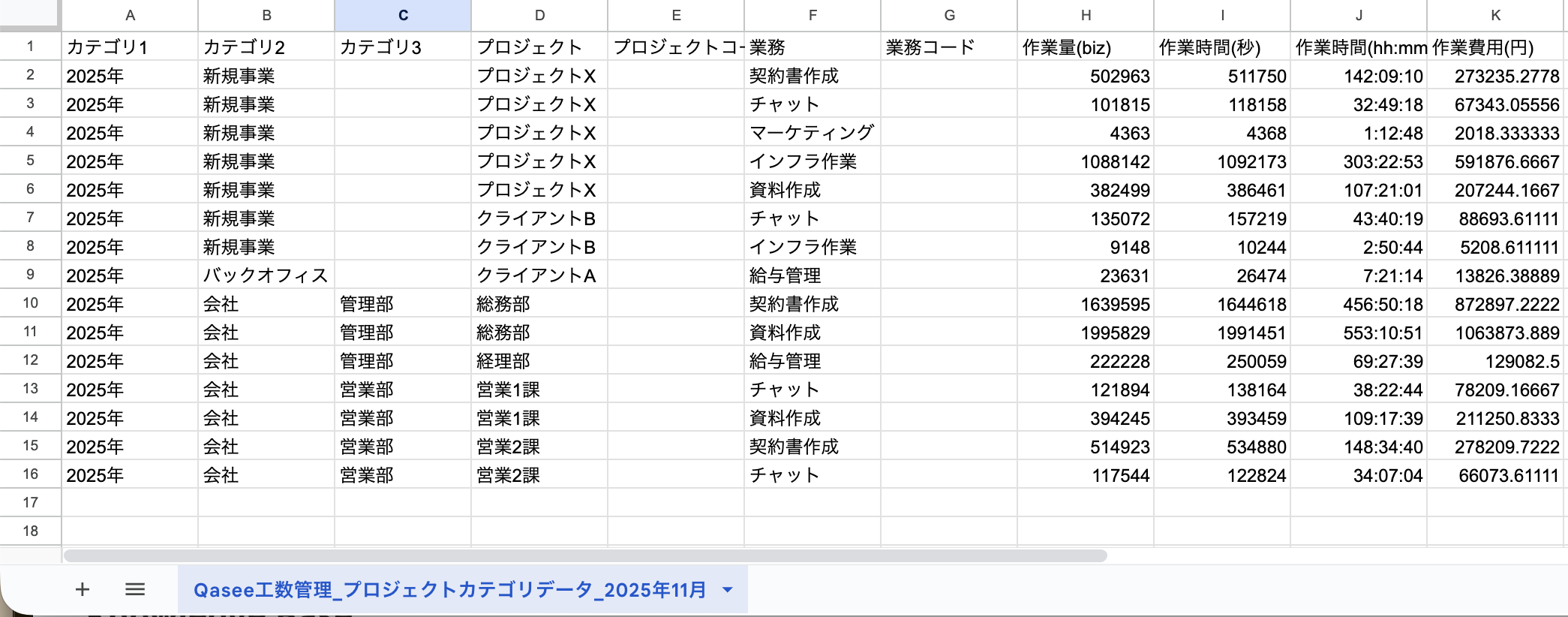Select column K header

pos(1495,15)
